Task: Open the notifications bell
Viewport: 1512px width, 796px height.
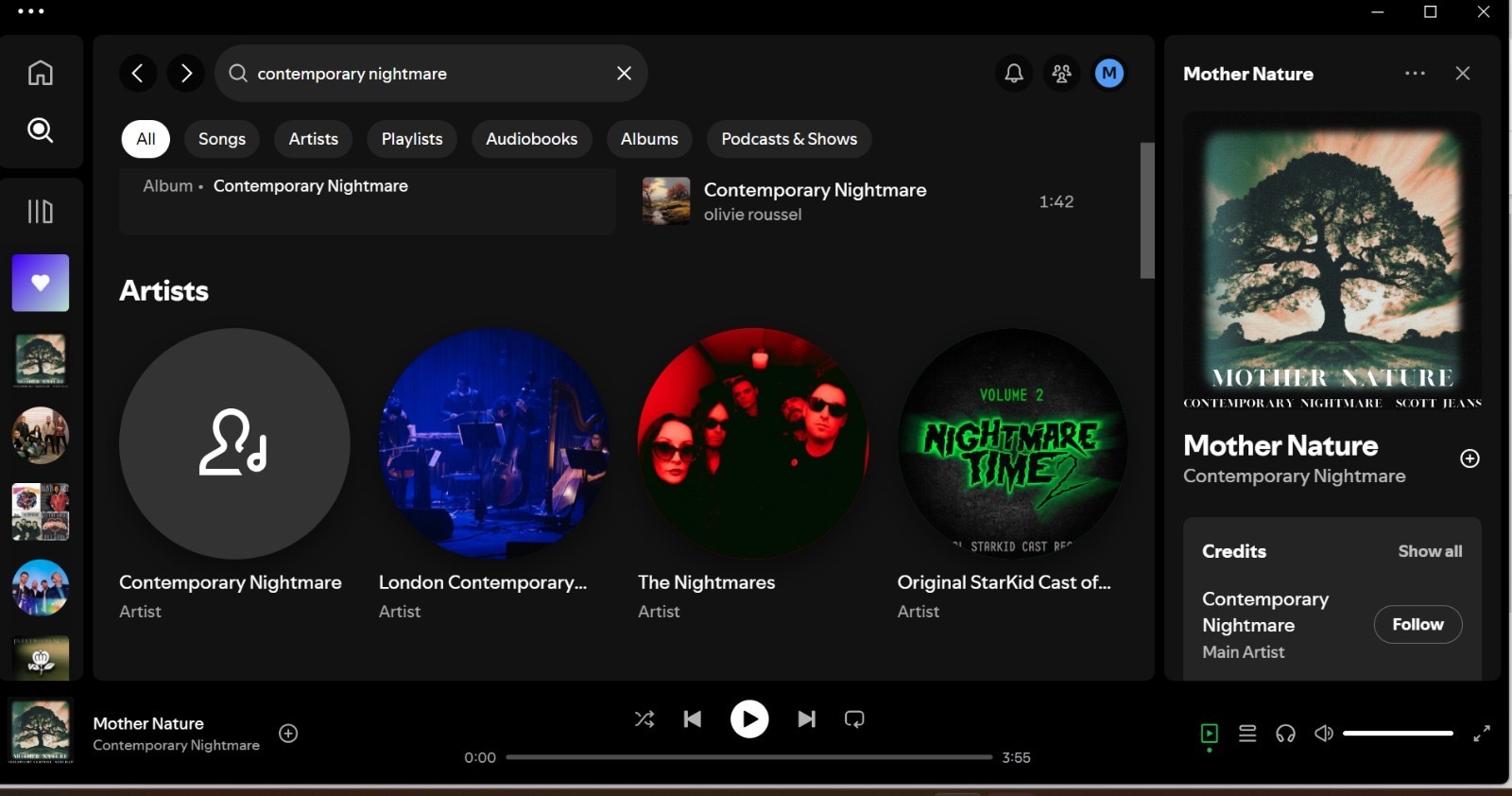Action: point(1013,73)
